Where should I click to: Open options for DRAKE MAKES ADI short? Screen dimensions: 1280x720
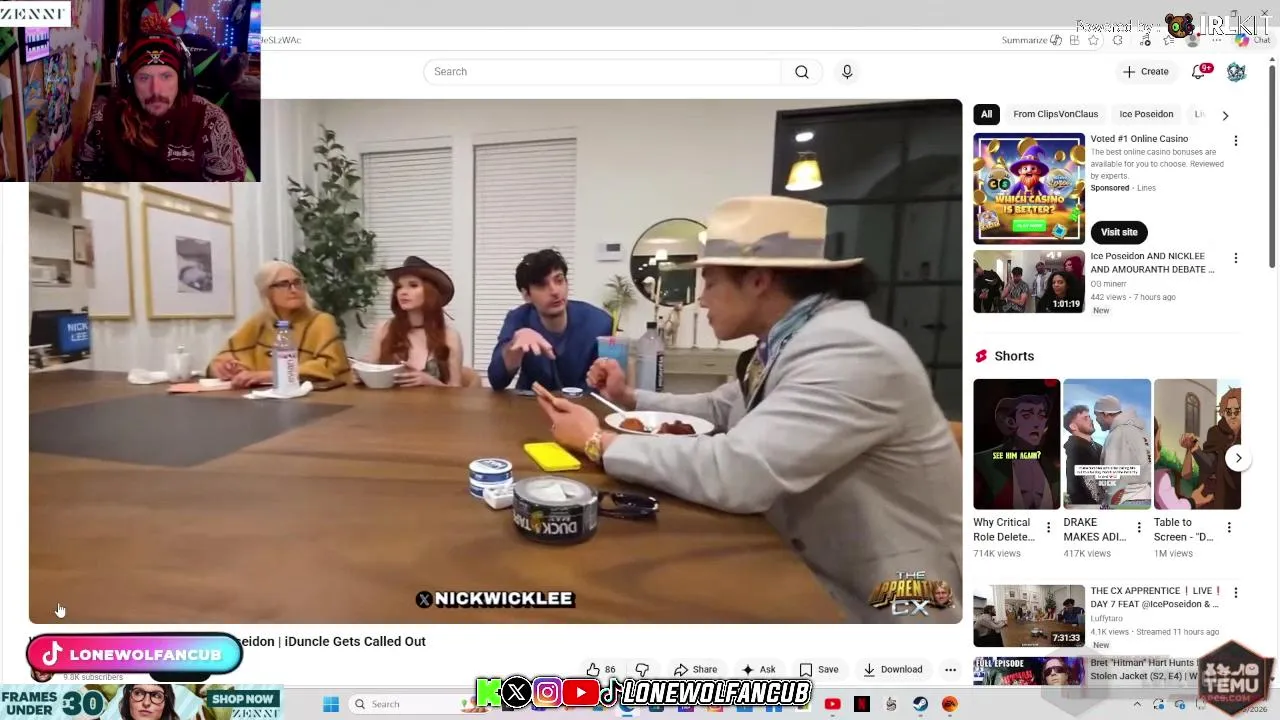[x=1138, y=527]
